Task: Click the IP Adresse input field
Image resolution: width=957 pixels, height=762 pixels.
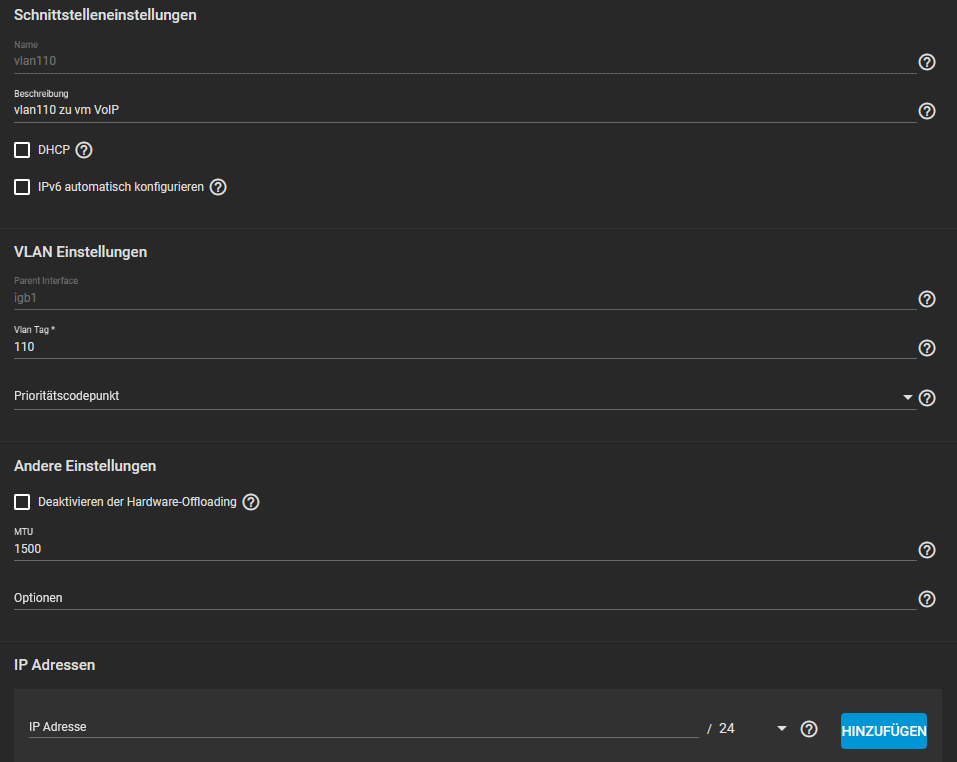Action: (x=363, y=727)
